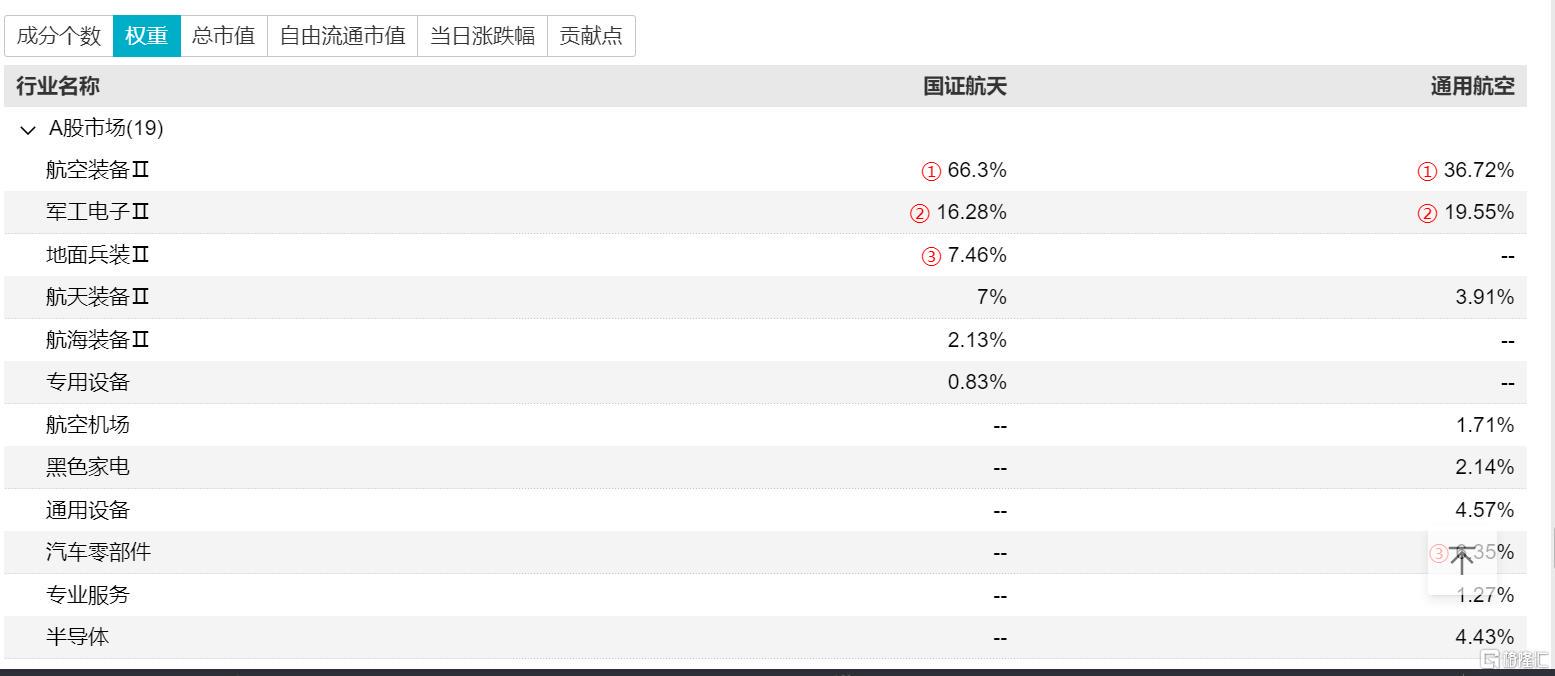
Task: Switch to 自由流通市值 tab
Action: (x=342, y=36)
